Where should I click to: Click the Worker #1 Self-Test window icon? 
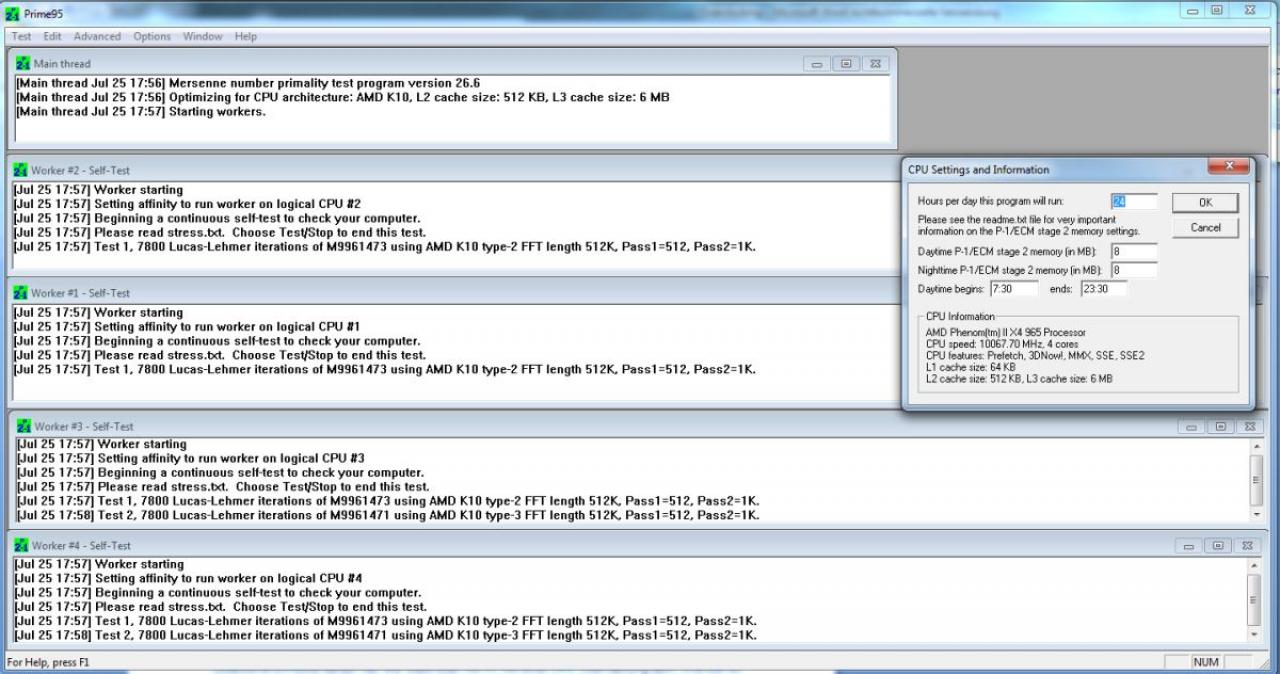pos(20,293)
